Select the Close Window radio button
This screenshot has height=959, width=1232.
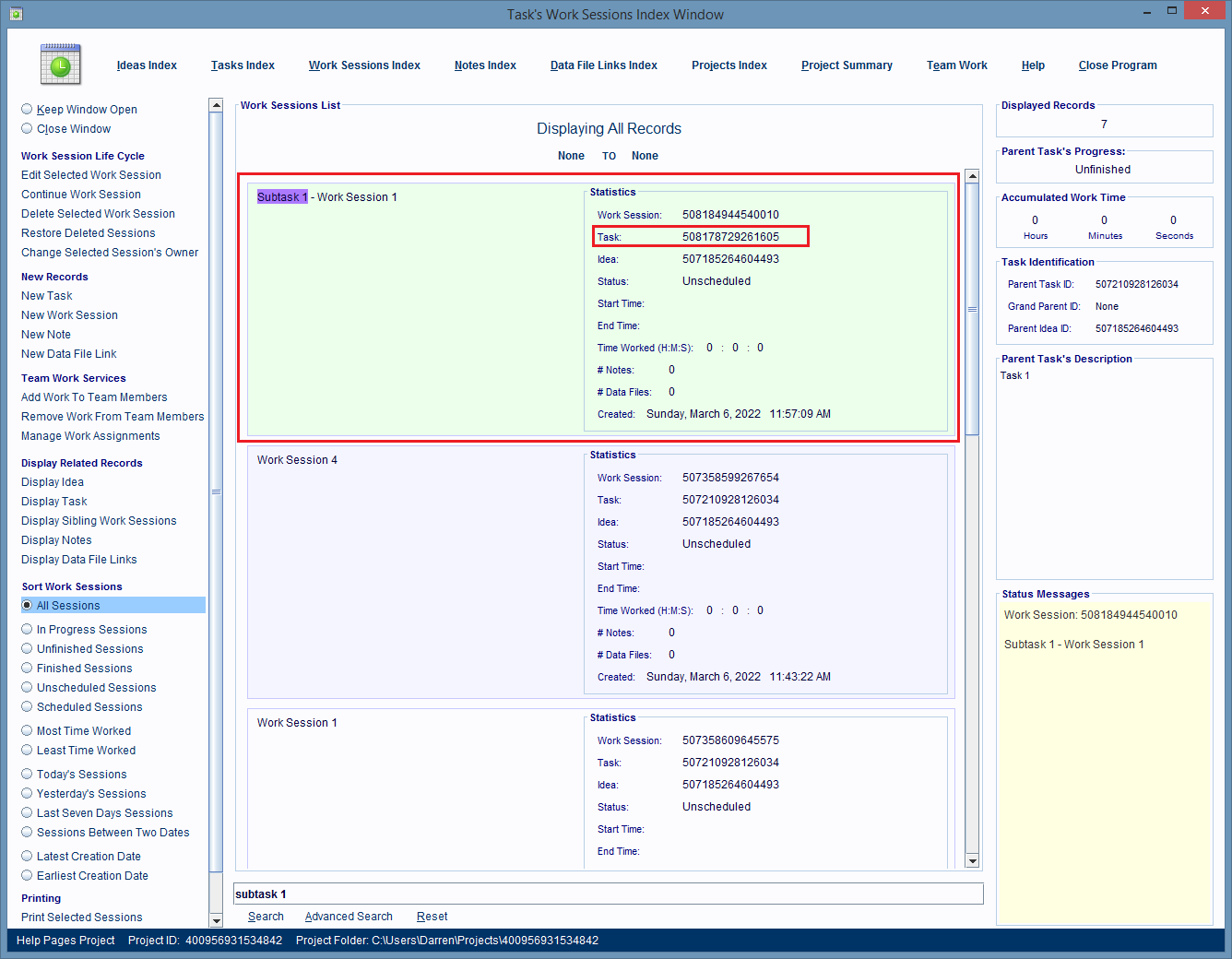click(27, 128)
